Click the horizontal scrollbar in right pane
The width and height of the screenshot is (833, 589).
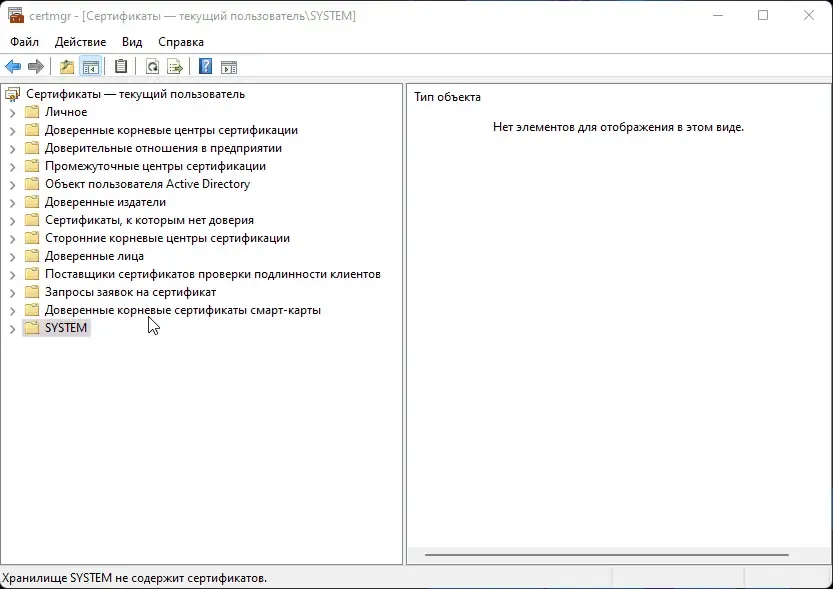point(607,555)
